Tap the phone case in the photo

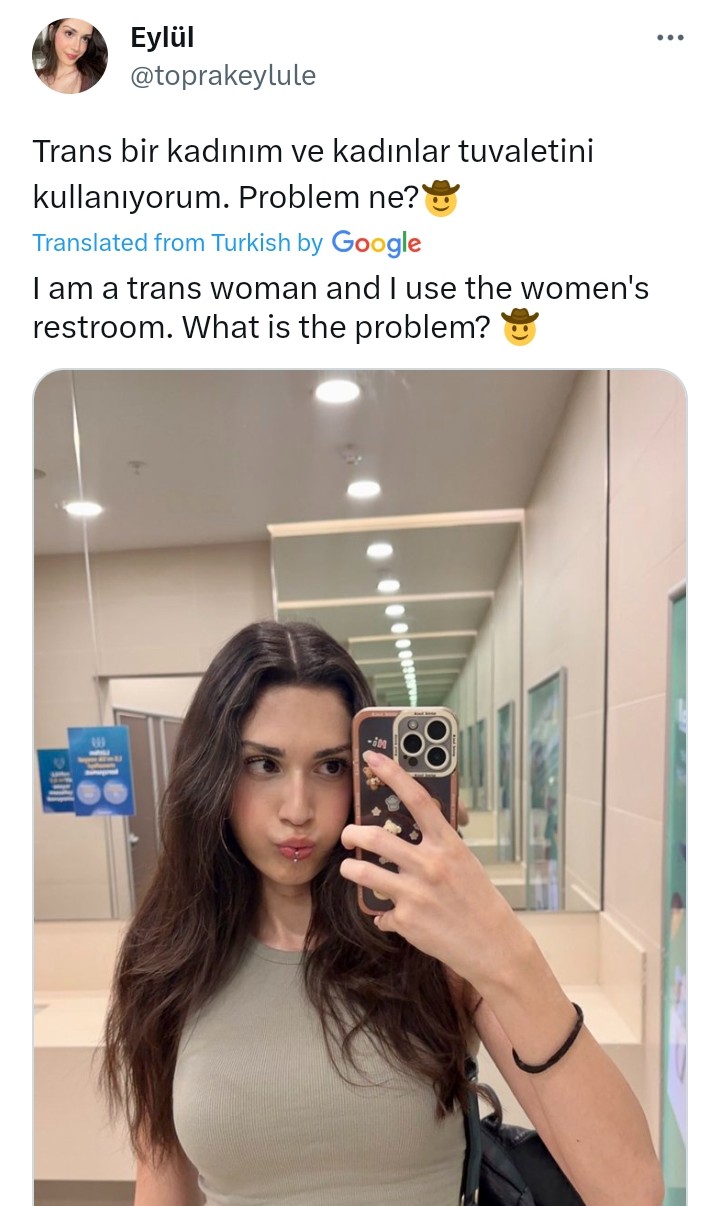[403, 810]
